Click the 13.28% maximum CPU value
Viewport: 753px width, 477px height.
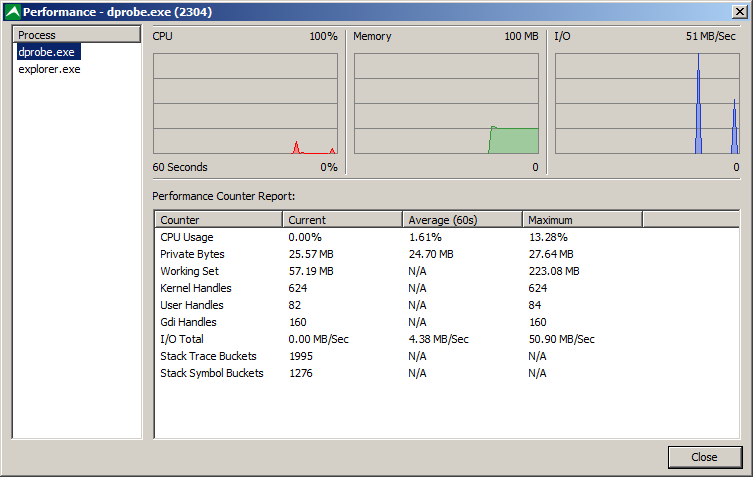[548, 237]
